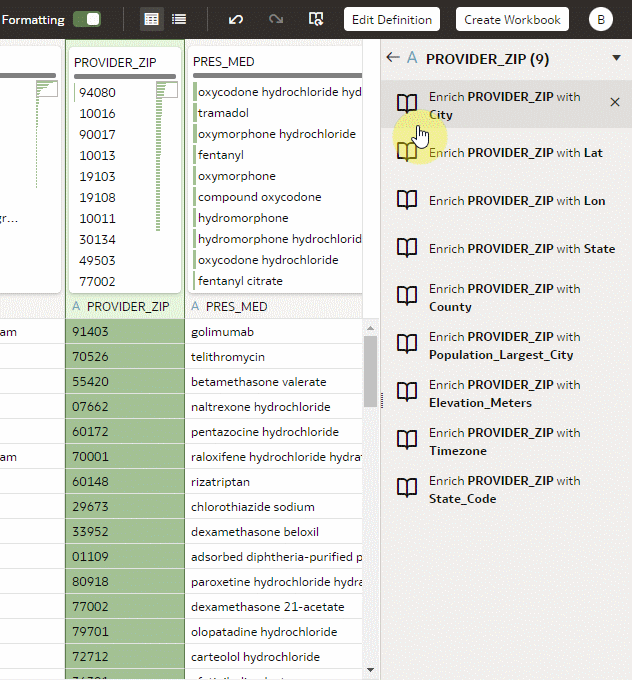Click the PROVIDER_ZIP quality bar
The height and width of the screenshot is (680, 632).
pos(125,76)
